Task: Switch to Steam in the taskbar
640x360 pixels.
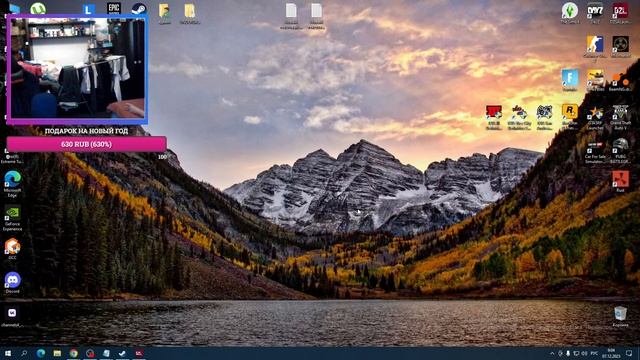Action: pyautogui.click(x=122, y=353)
